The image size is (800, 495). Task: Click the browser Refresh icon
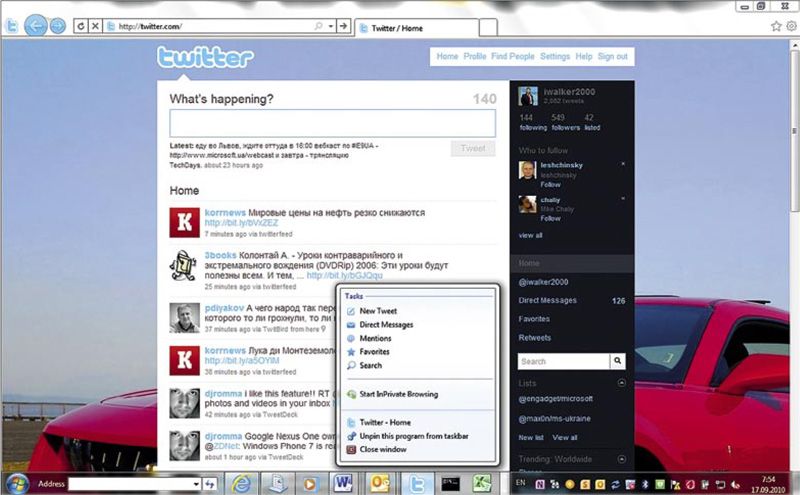[80, 25]
